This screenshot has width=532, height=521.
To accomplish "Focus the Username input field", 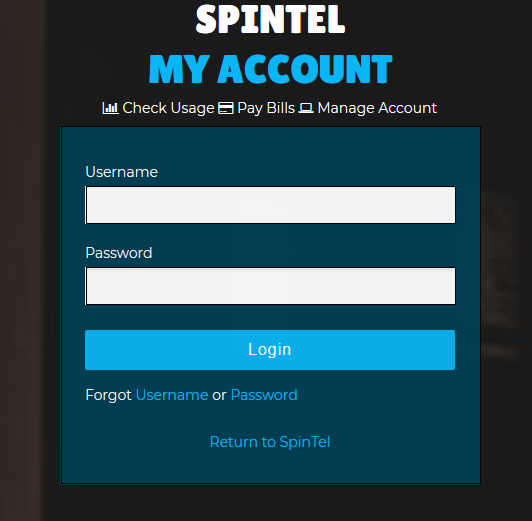I will [x=270, y=205].
